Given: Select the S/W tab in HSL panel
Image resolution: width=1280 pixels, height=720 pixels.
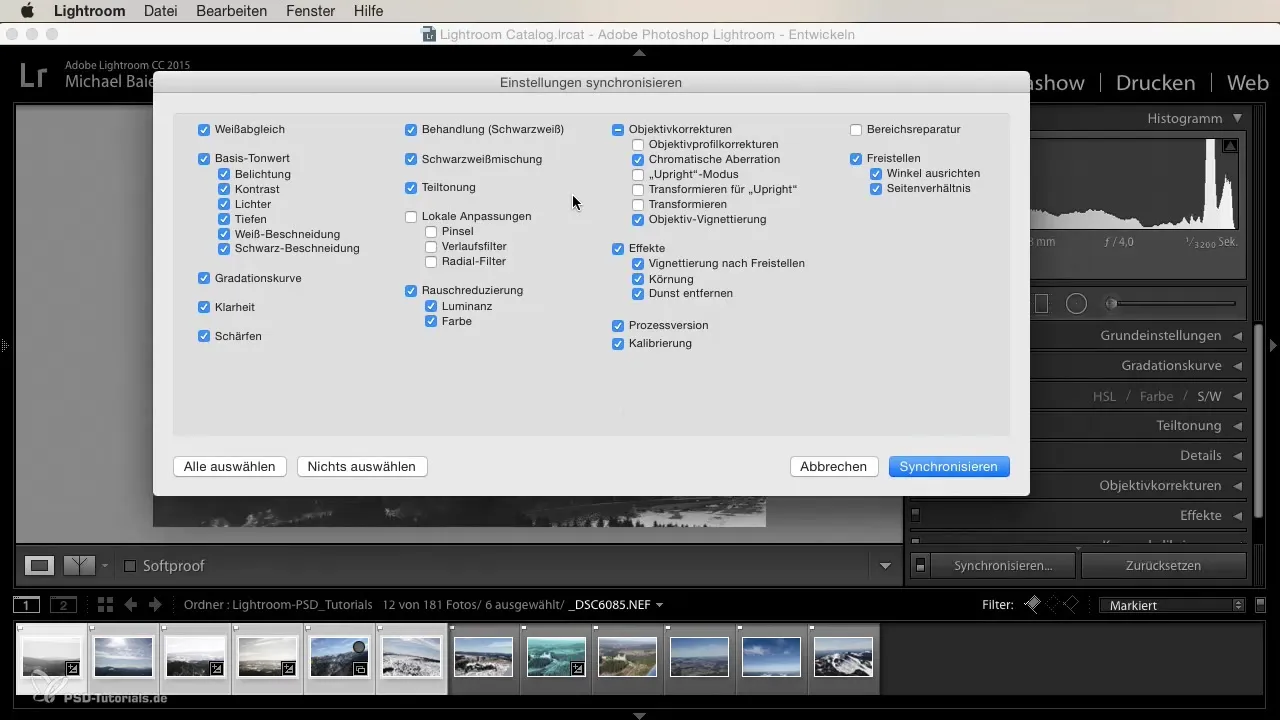Looking at the screenshot, I should 1209,396.
